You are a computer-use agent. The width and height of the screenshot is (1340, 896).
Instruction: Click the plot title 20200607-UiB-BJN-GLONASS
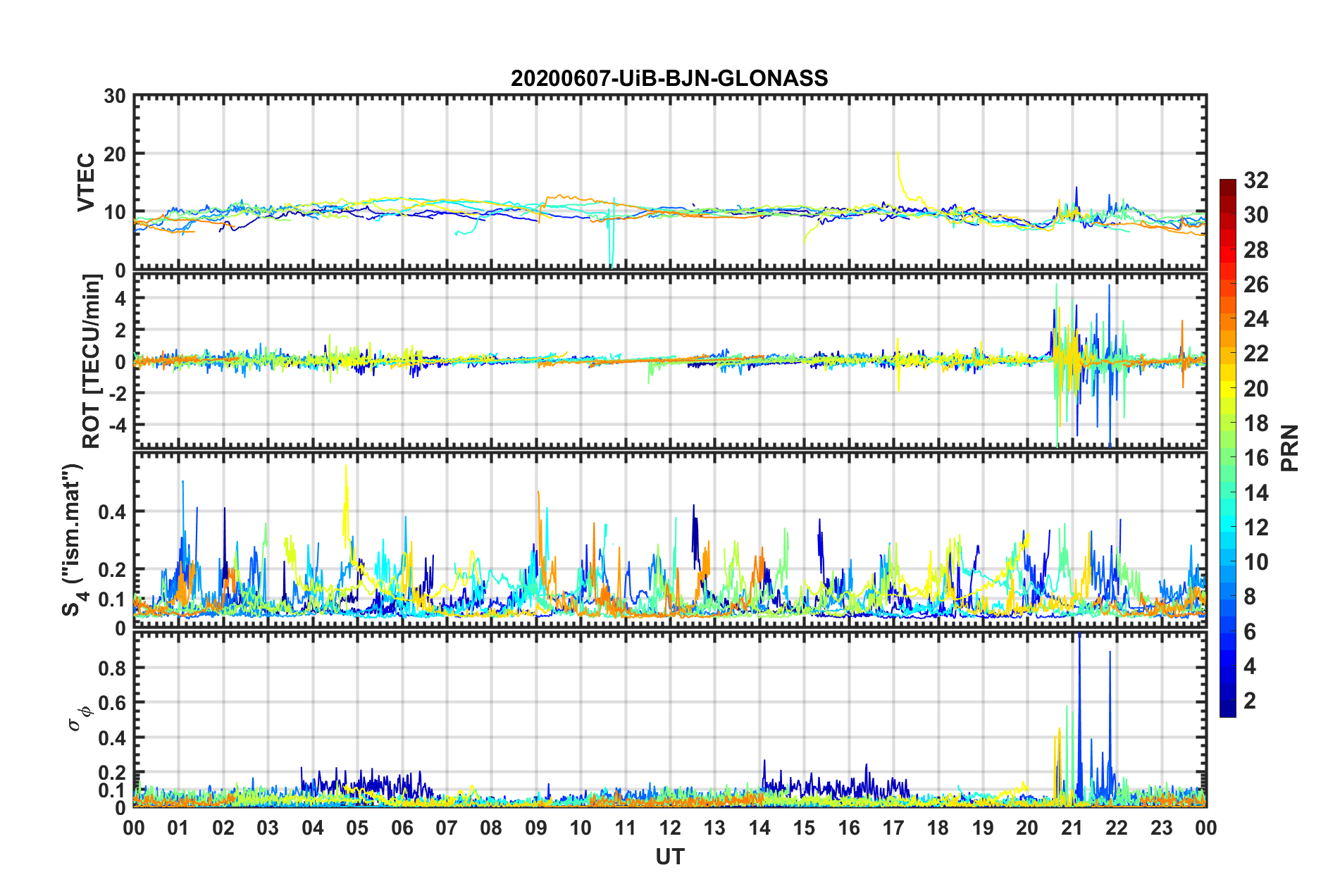(669, 78)
